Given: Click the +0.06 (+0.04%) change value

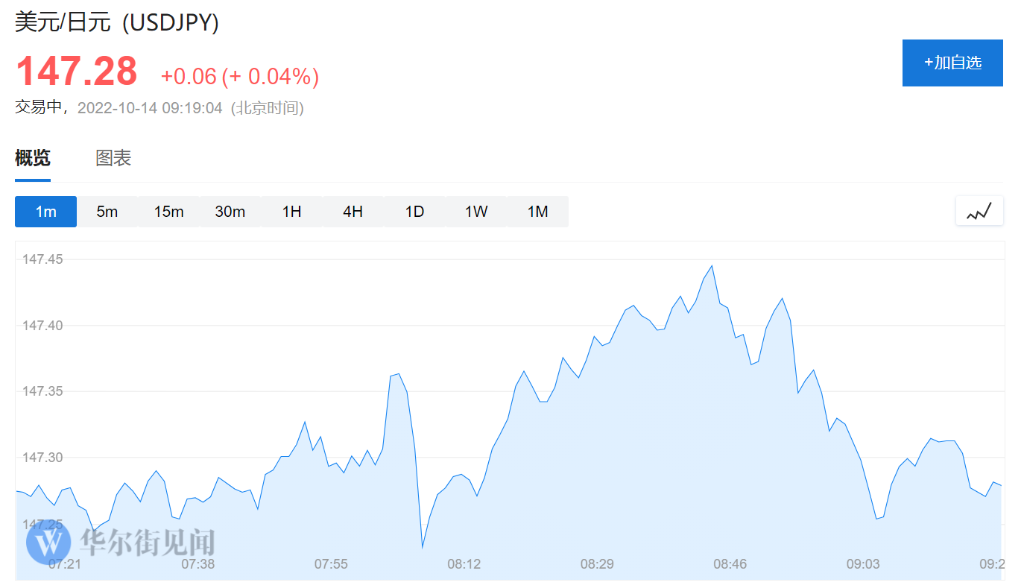Looking at the screenshot, I should (x=239, y=76).
